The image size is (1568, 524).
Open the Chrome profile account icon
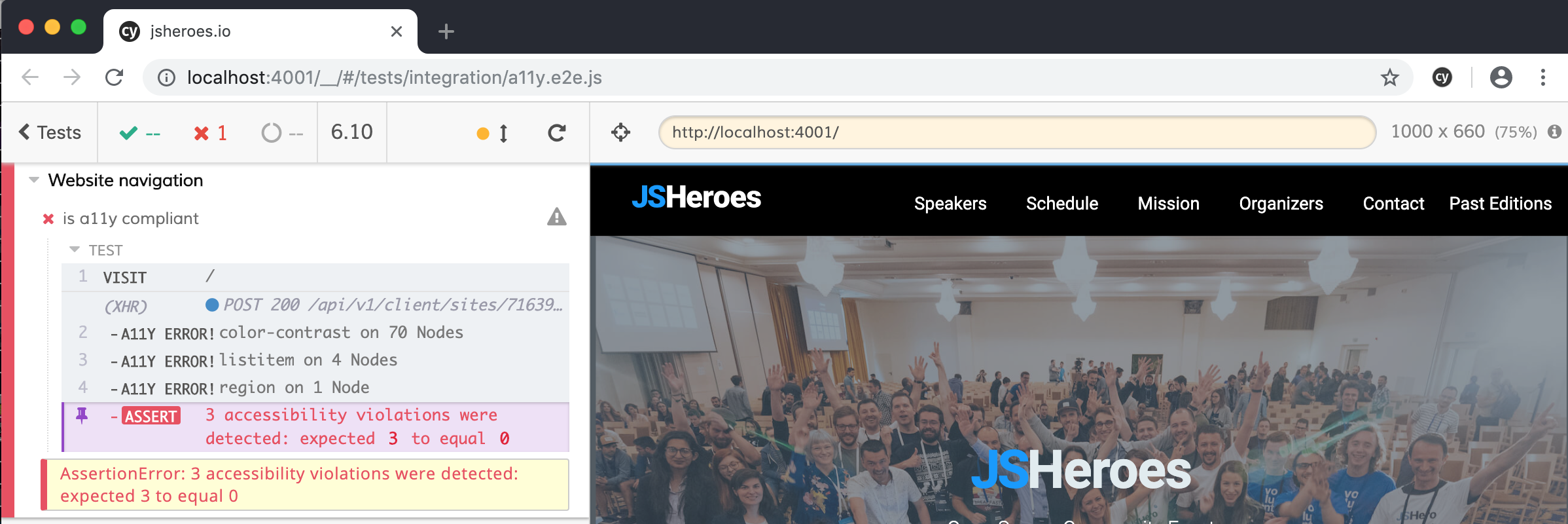click(x=1501, y=78)
